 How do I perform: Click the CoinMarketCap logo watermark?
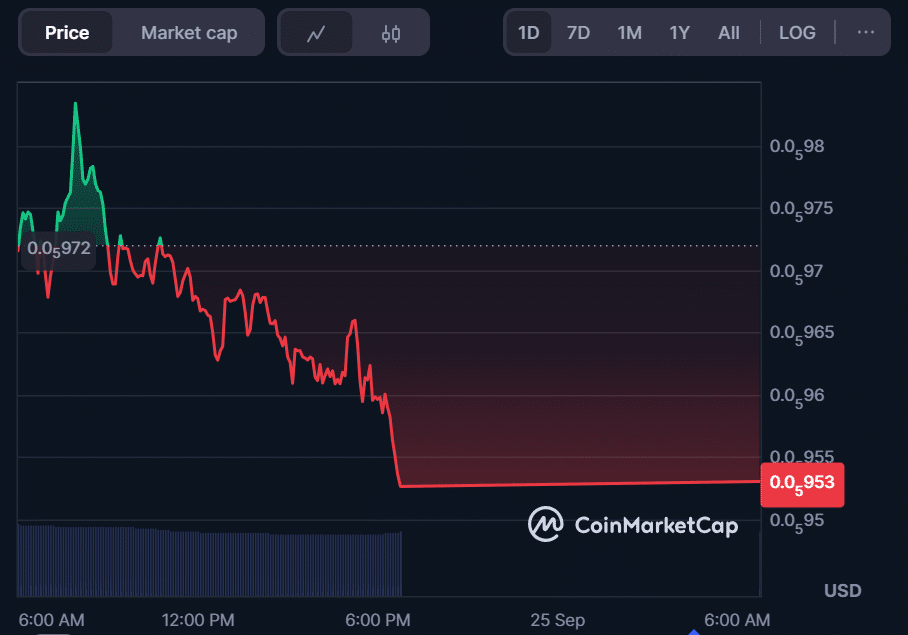pos(634,524)
